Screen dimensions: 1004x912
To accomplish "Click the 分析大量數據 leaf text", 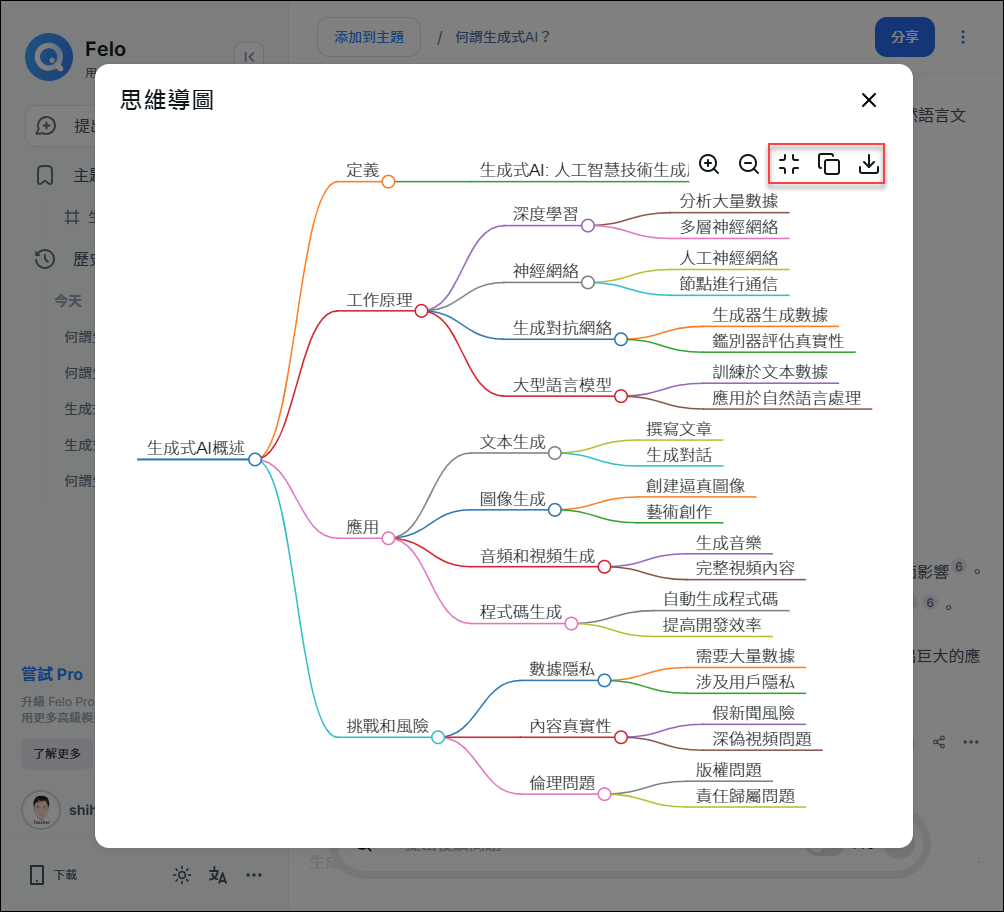I will tap(729, 201).
